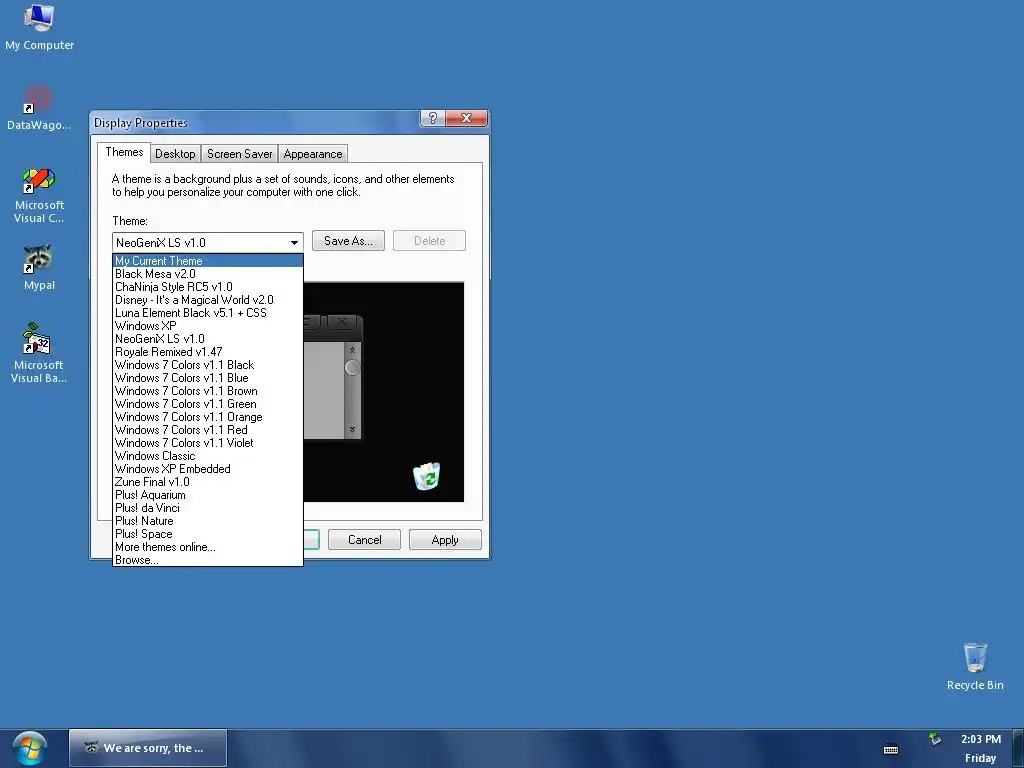Close the Display Properties dialog
The image size is (1024, 768).
[x=466, y=118]
